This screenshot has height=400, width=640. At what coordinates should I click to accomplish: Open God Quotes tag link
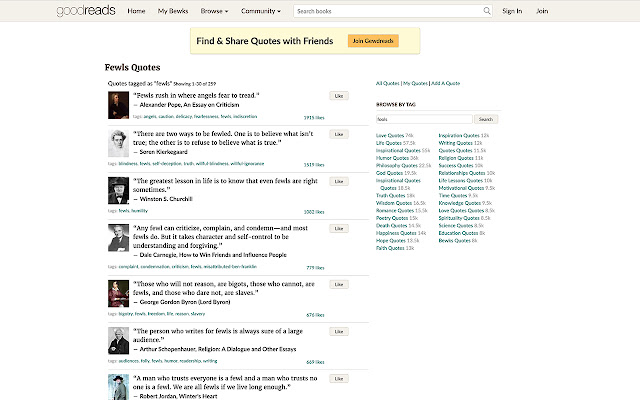tap(389, 173)
